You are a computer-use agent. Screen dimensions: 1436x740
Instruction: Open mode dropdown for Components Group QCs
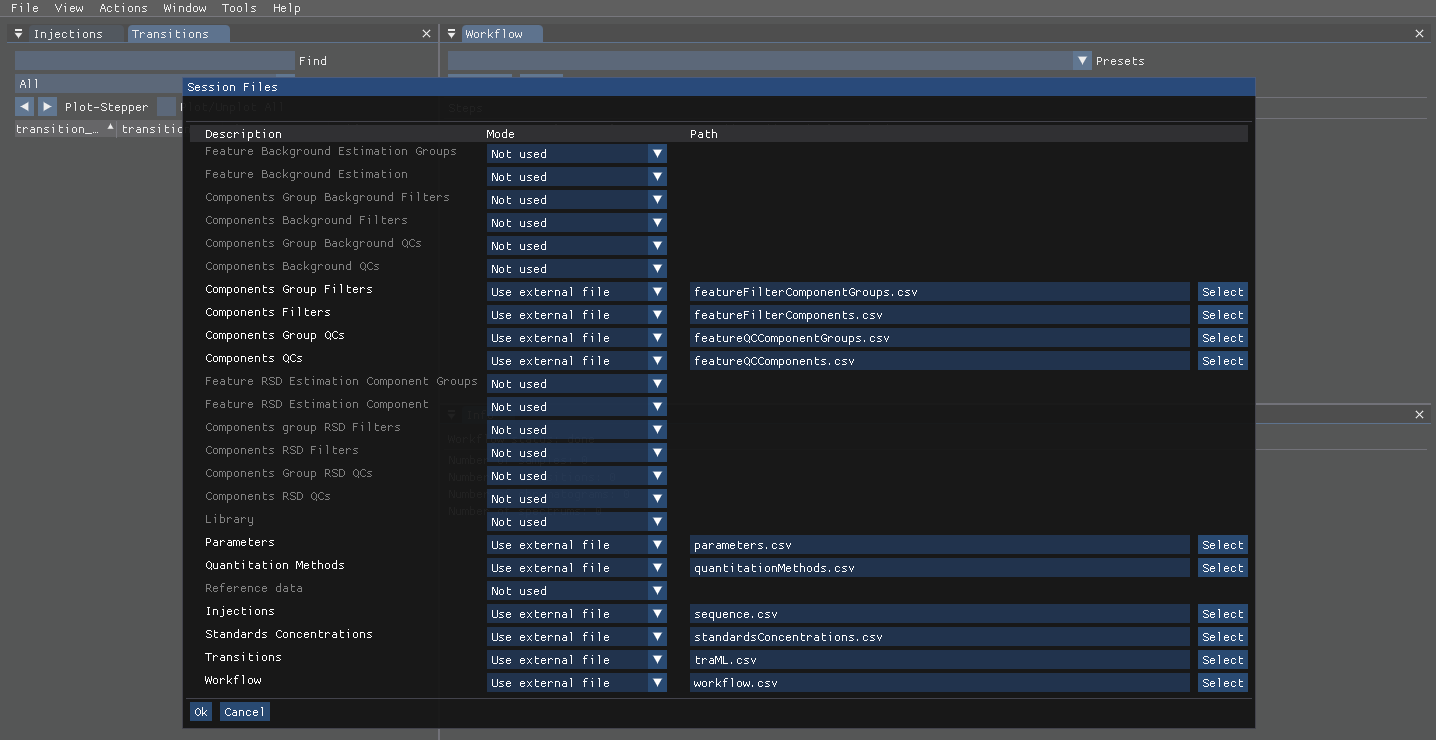pos(576,338)
